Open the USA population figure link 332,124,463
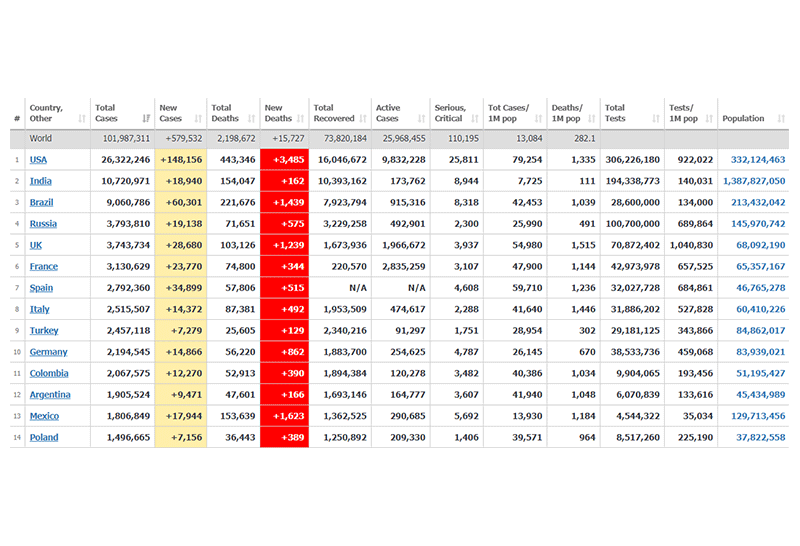The height and width of the screenshot is (546, 800). tap(757, 160)
